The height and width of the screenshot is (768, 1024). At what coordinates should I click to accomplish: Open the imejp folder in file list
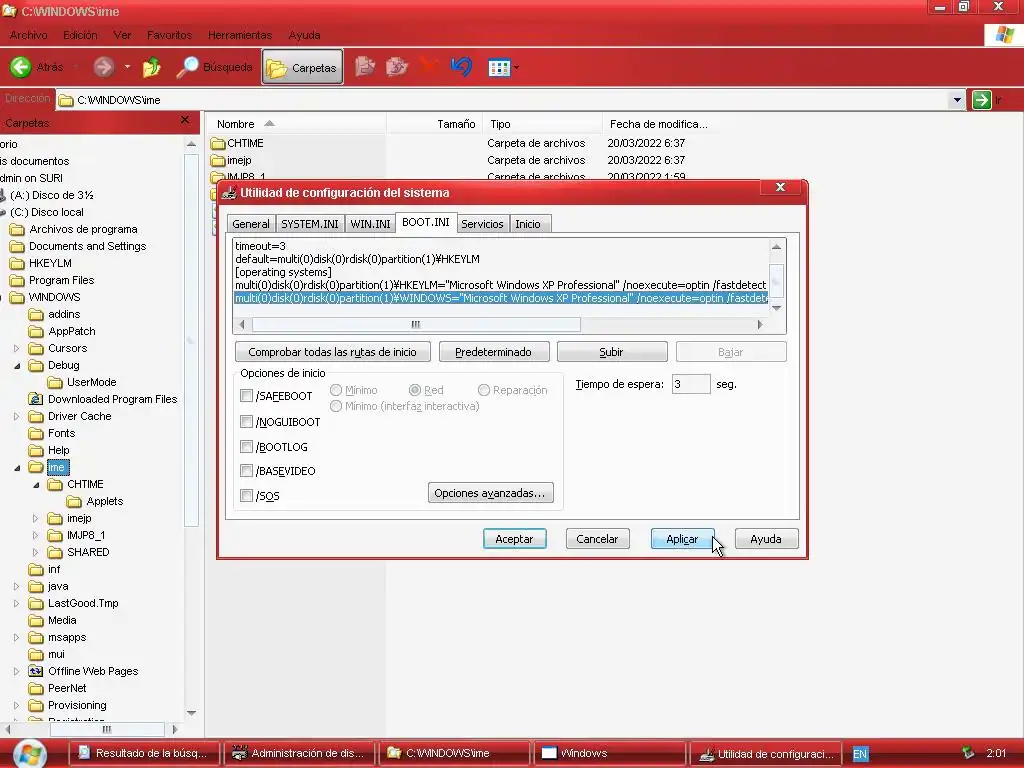pos(231,160)
